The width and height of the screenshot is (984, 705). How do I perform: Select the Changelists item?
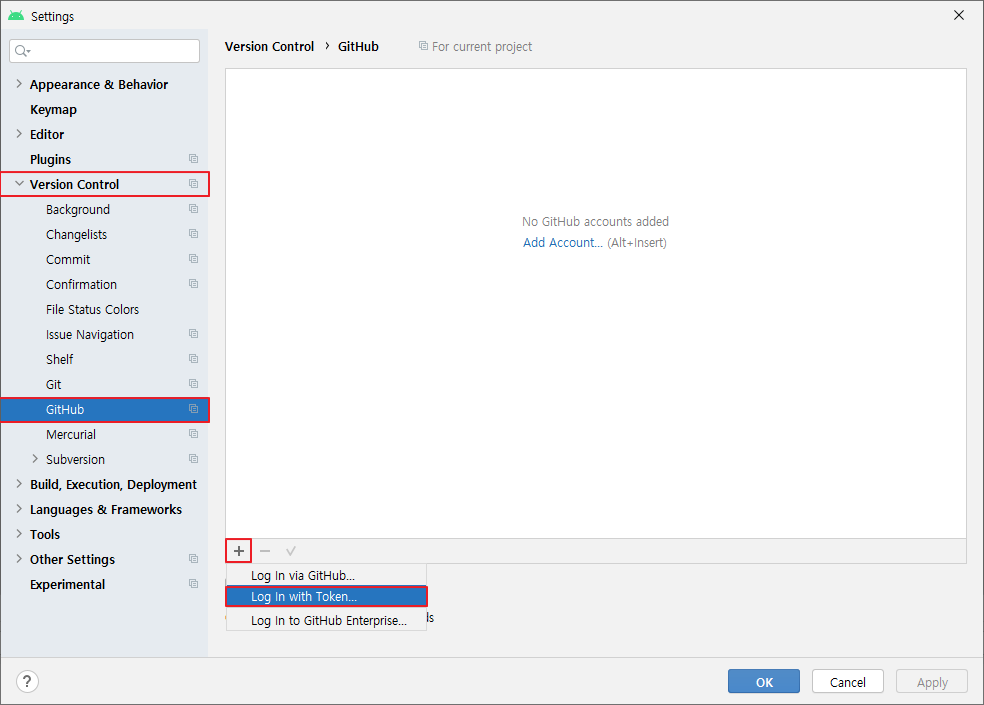(x=77, y=235)
